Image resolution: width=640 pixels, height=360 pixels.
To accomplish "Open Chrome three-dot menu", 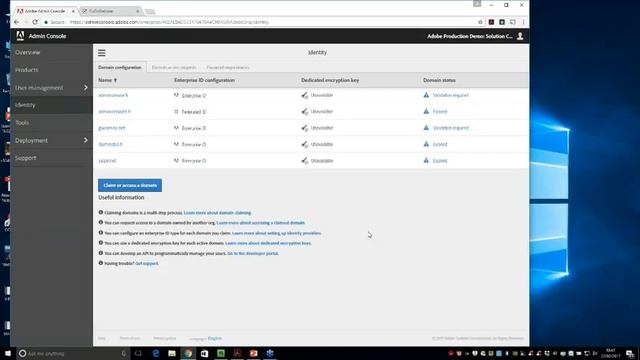I will click(523, 22).
